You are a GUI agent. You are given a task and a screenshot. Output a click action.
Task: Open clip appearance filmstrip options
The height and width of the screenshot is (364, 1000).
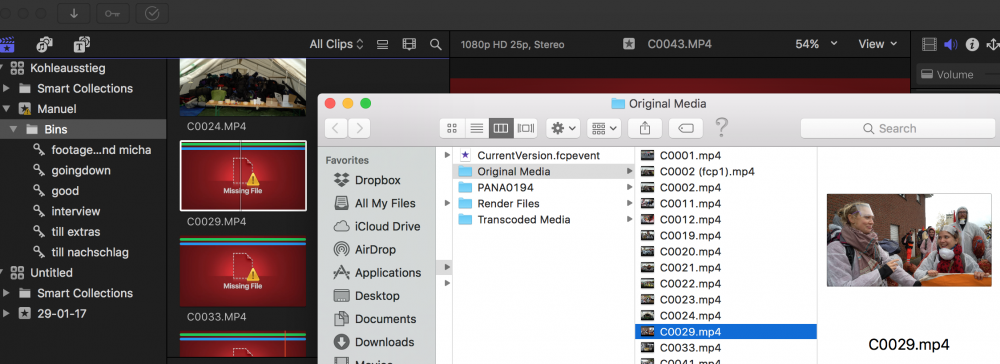(x=409, y=44)
